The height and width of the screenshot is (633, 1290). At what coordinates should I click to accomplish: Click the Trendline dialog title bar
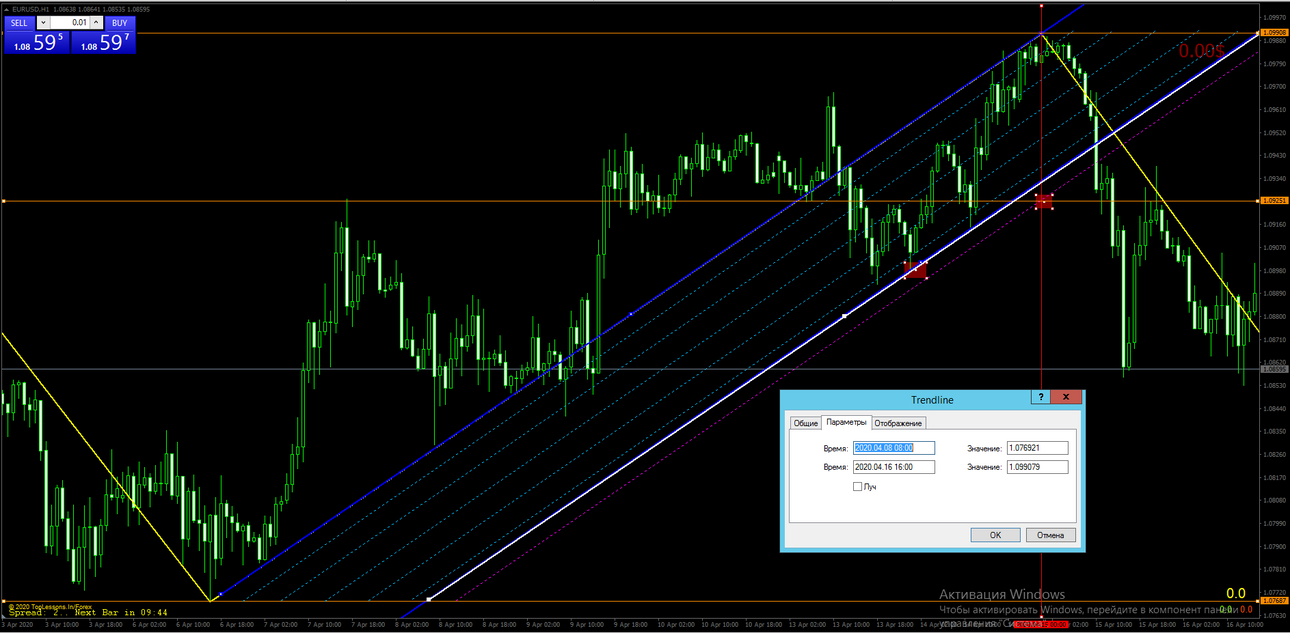point(930,400)
